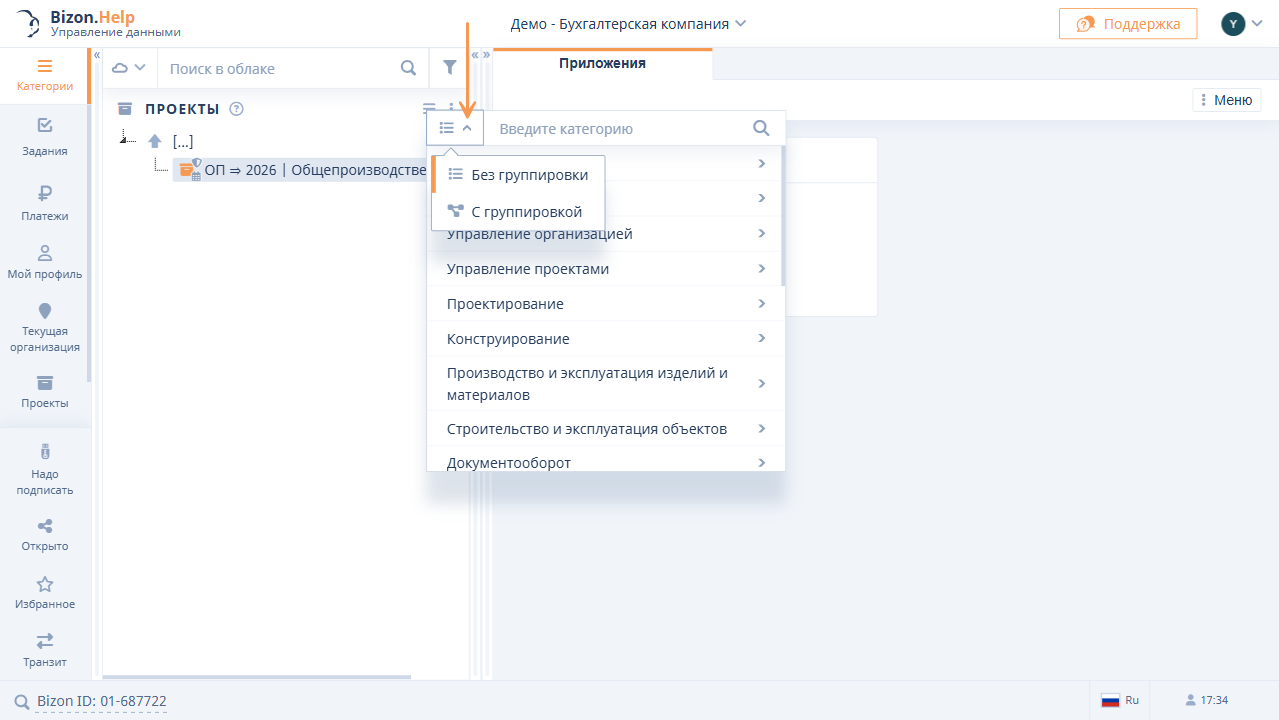
Task: Expand the cloud storage selector dropdown
Action: click(129, 68)
